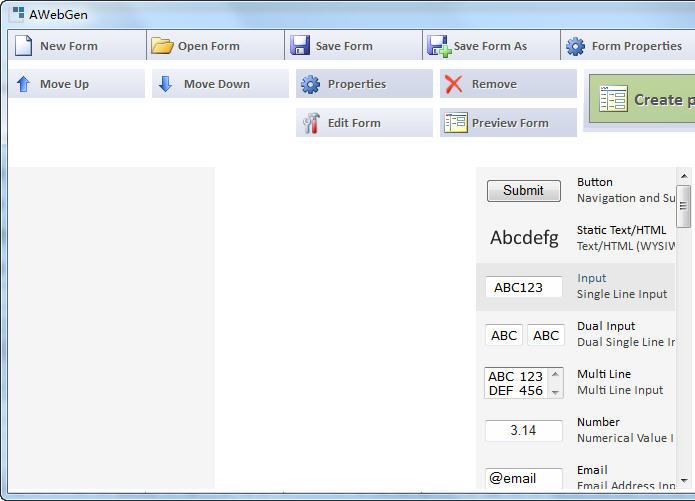Click the Preview Form button label
This screenshot has height=501, width=695.
[x=510, y=123]
